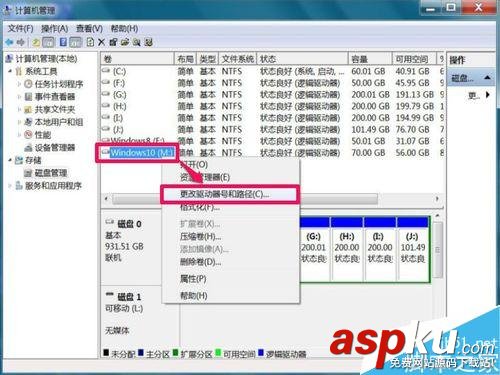This screenshot has height=375, width=500.
Task: Expand the 共享文件夹 node arrow
Action: point(19,109)
